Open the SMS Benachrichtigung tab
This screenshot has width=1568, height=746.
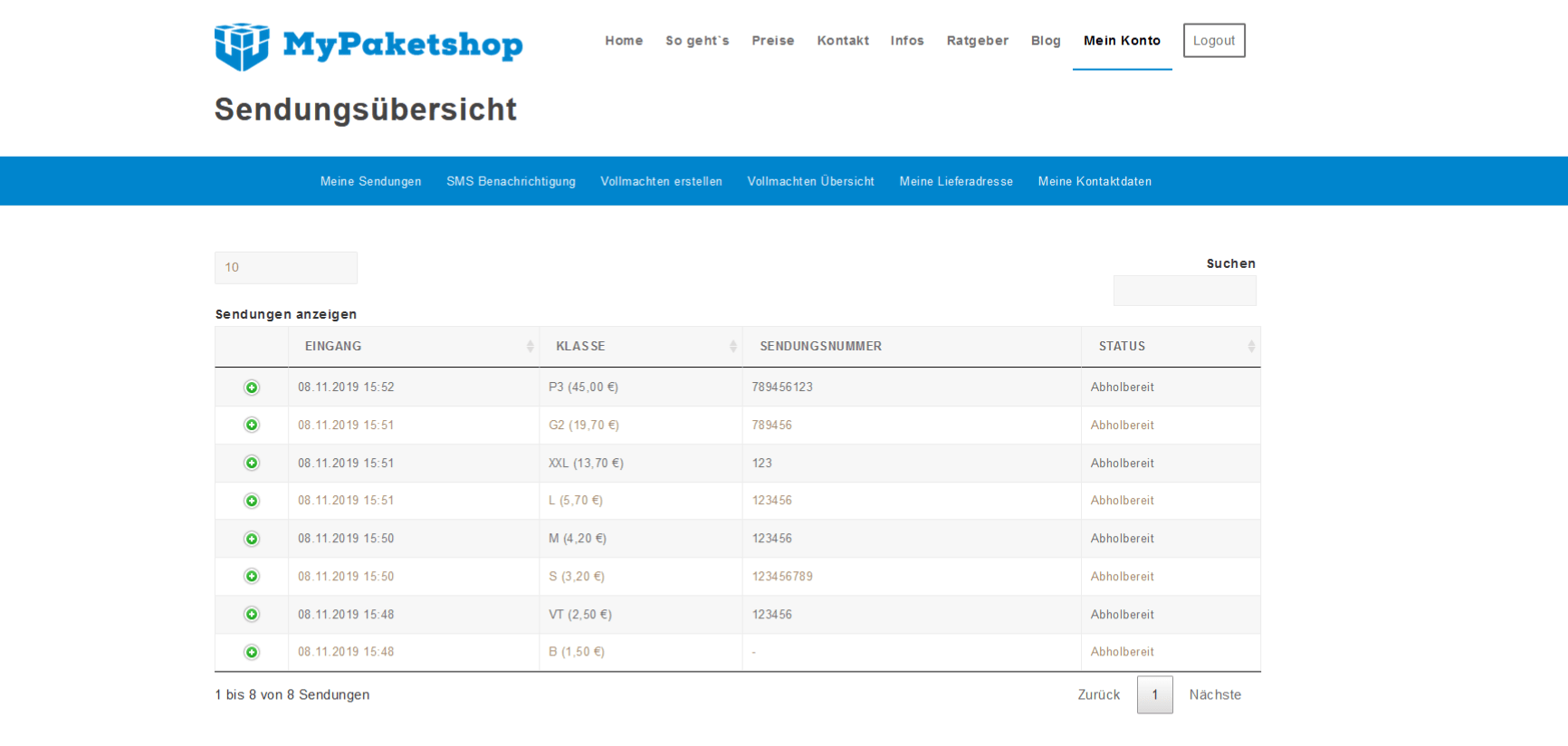point(511,182)
